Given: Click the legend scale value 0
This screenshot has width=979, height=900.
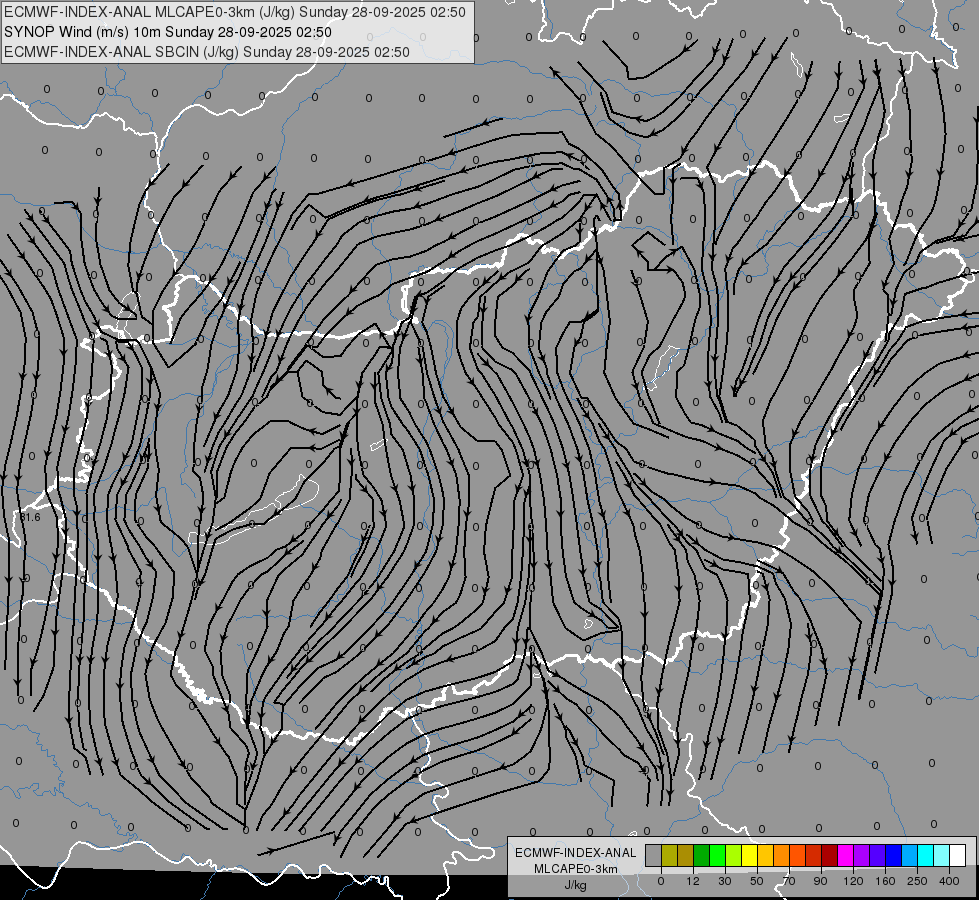Looking at the screenshot, I should (661, 881).
